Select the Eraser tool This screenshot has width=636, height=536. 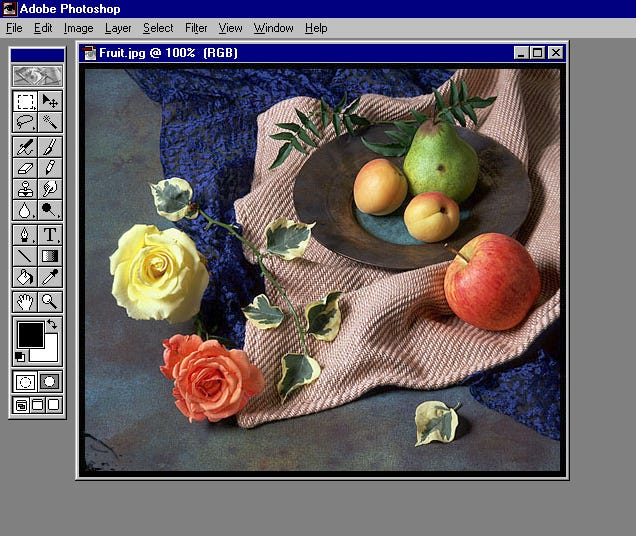[x=25, y=168]
